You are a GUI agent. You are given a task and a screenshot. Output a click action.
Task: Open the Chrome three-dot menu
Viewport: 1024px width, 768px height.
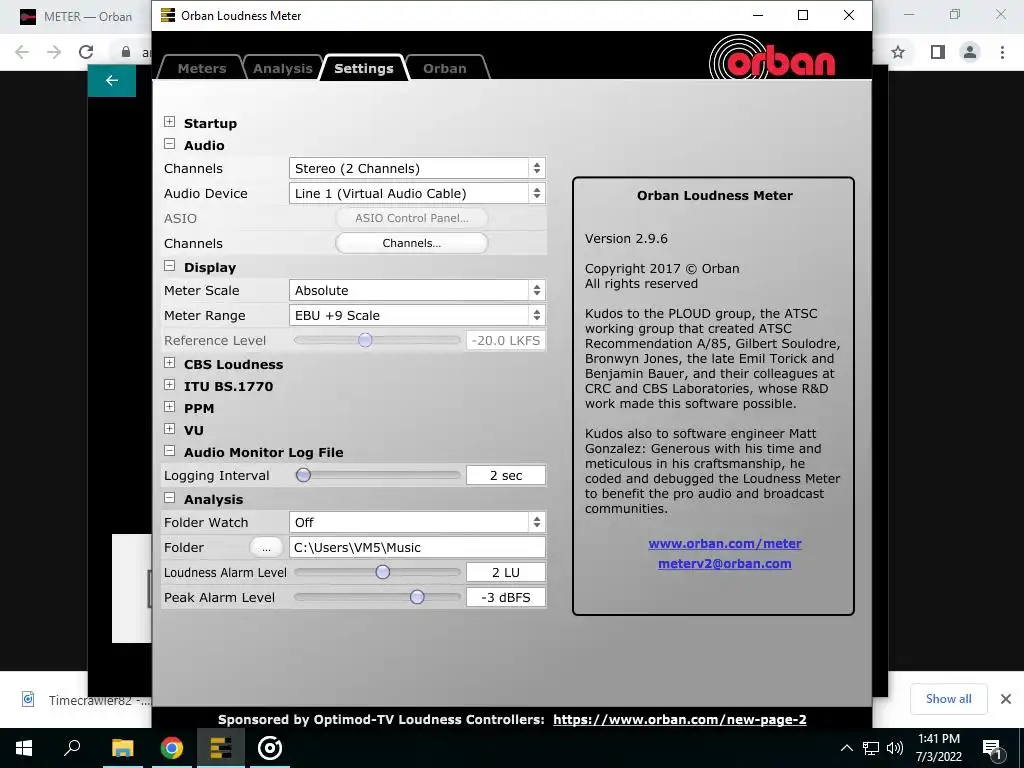tap(1002, 52)
